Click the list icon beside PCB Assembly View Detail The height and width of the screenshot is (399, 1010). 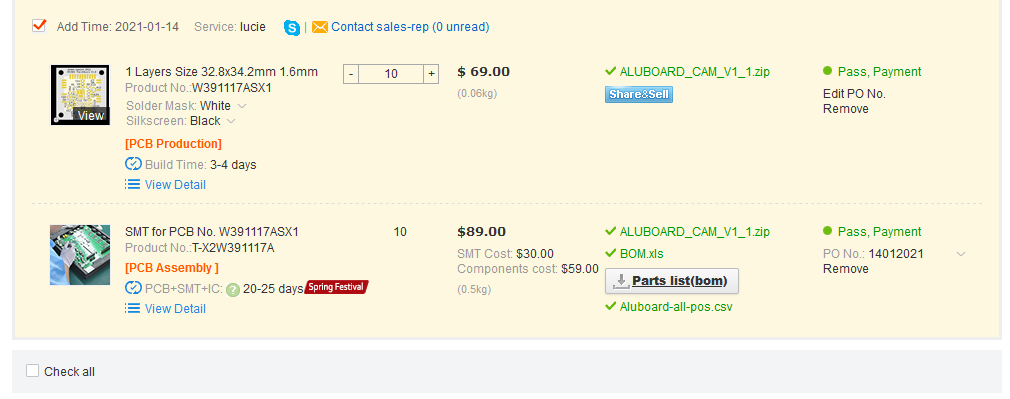[x=133, y=308]
